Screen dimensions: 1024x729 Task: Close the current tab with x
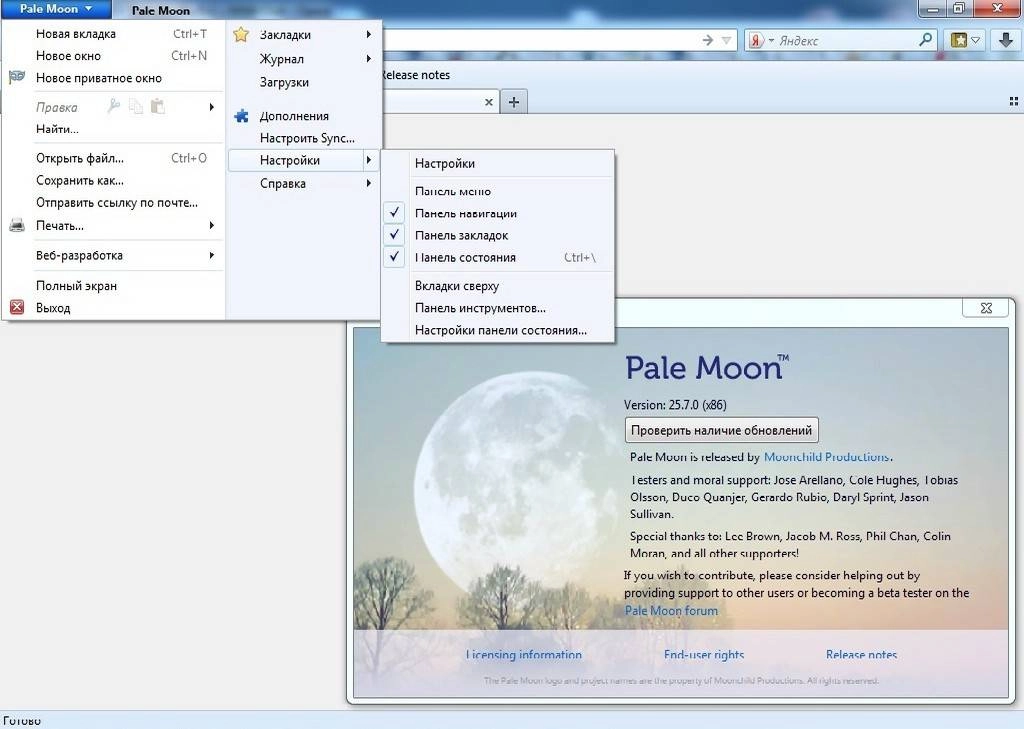pos(488,102)
